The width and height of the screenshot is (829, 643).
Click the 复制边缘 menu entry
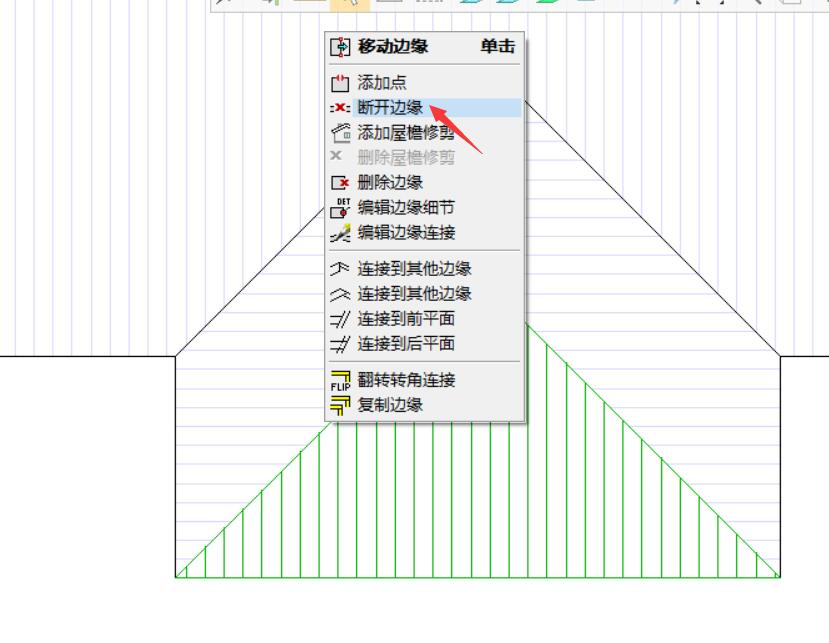(425, 405)
